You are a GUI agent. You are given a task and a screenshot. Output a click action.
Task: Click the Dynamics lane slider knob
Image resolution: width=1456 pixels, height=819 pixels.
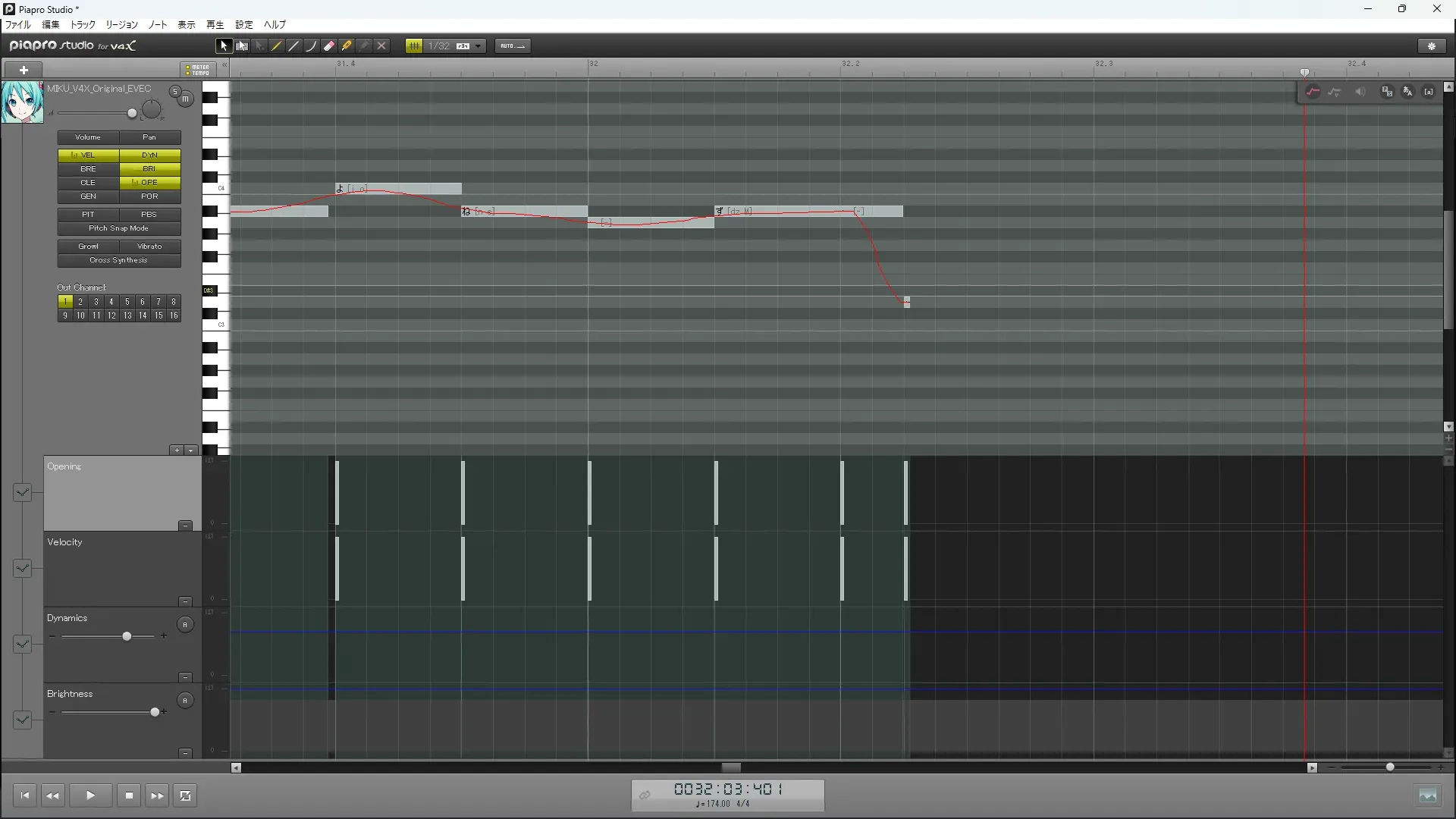127,636
